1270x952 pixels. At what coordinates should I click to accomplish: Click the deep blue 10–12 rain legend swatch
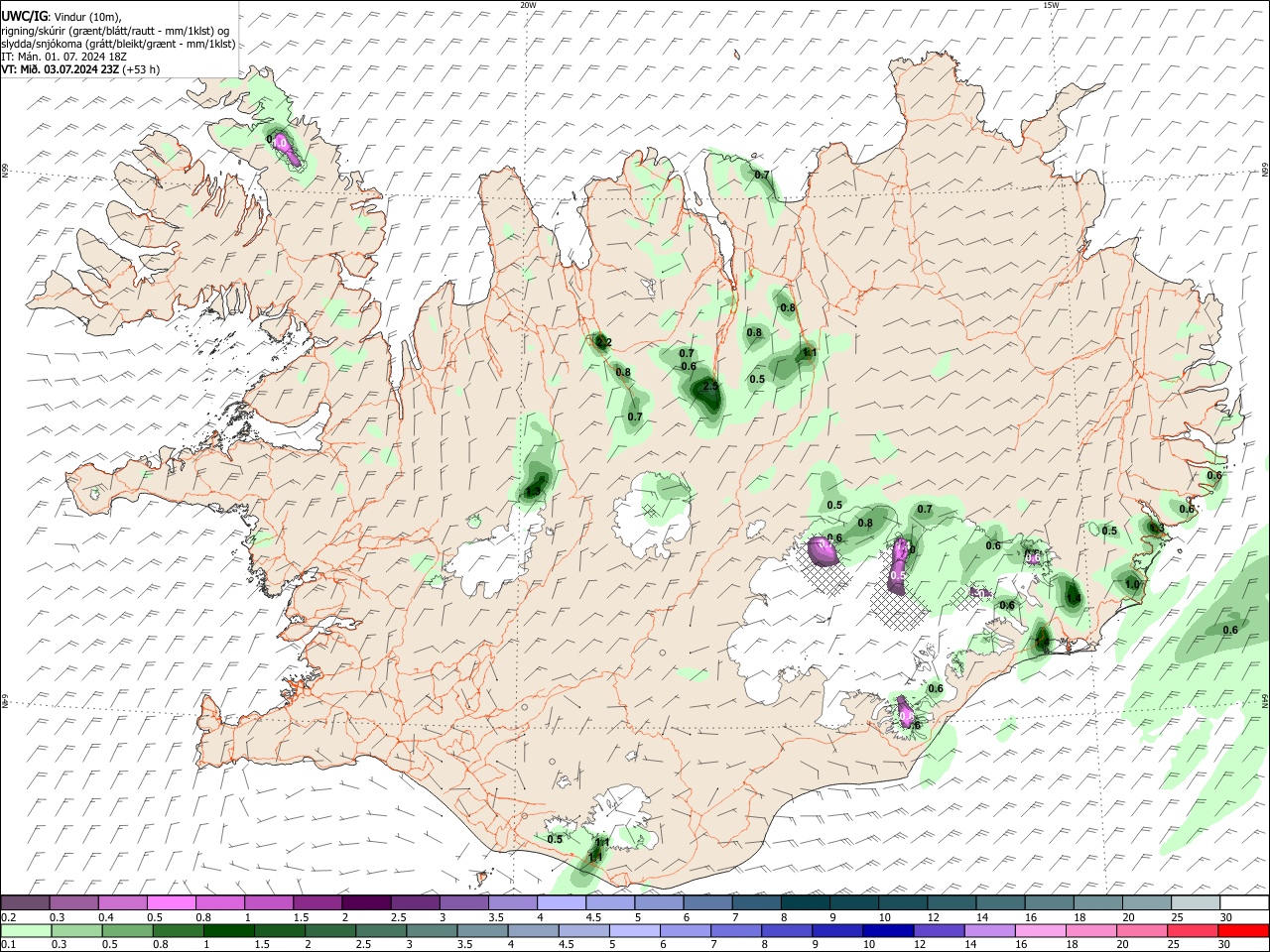pyautogui.click(x=889, y=930)
